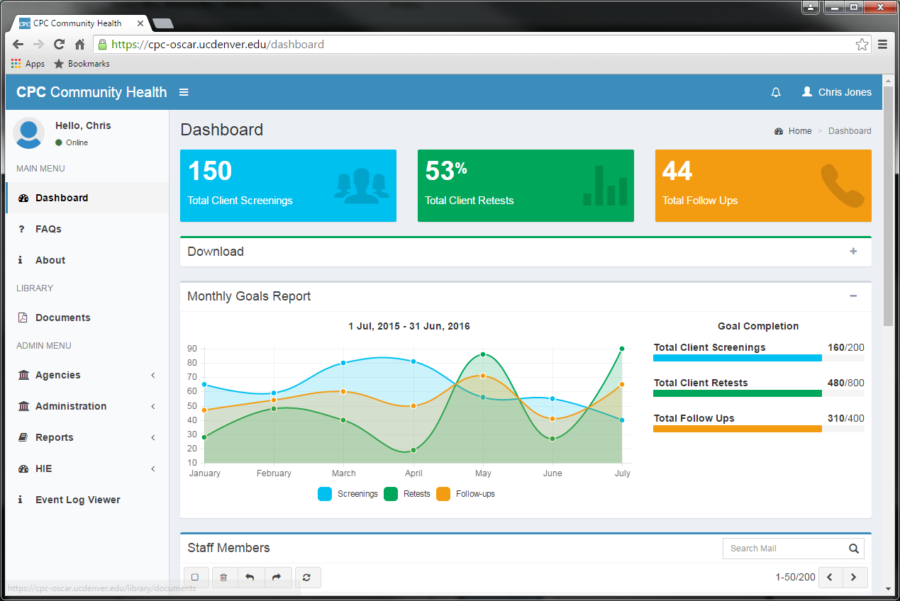Click the browser reload icon
The width and height of the screenshot is (900, 601).
click(59, 44)
